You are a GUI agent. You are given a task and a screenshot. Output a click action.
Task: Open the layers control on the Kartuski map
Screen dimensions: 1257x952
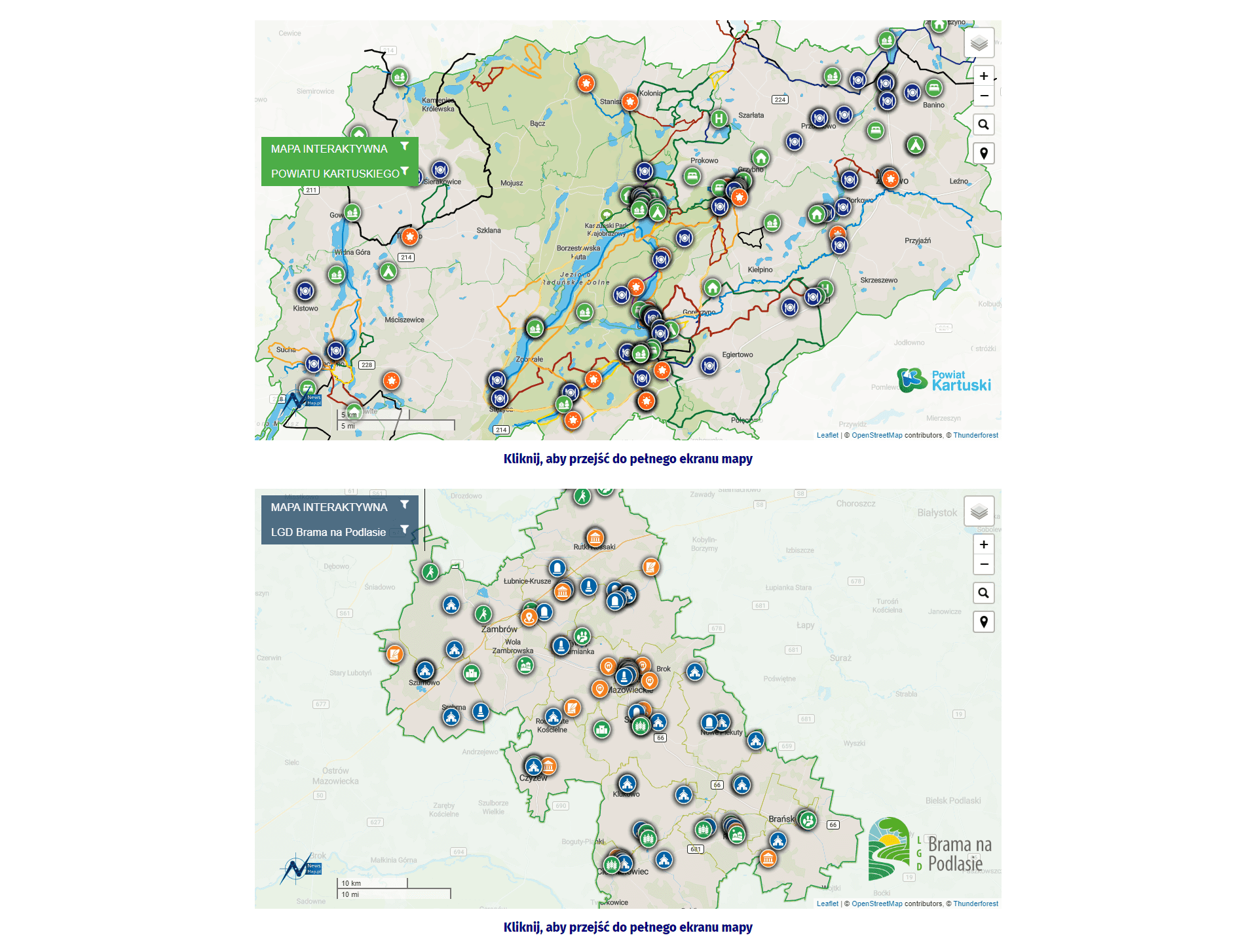tap(979, 43)
